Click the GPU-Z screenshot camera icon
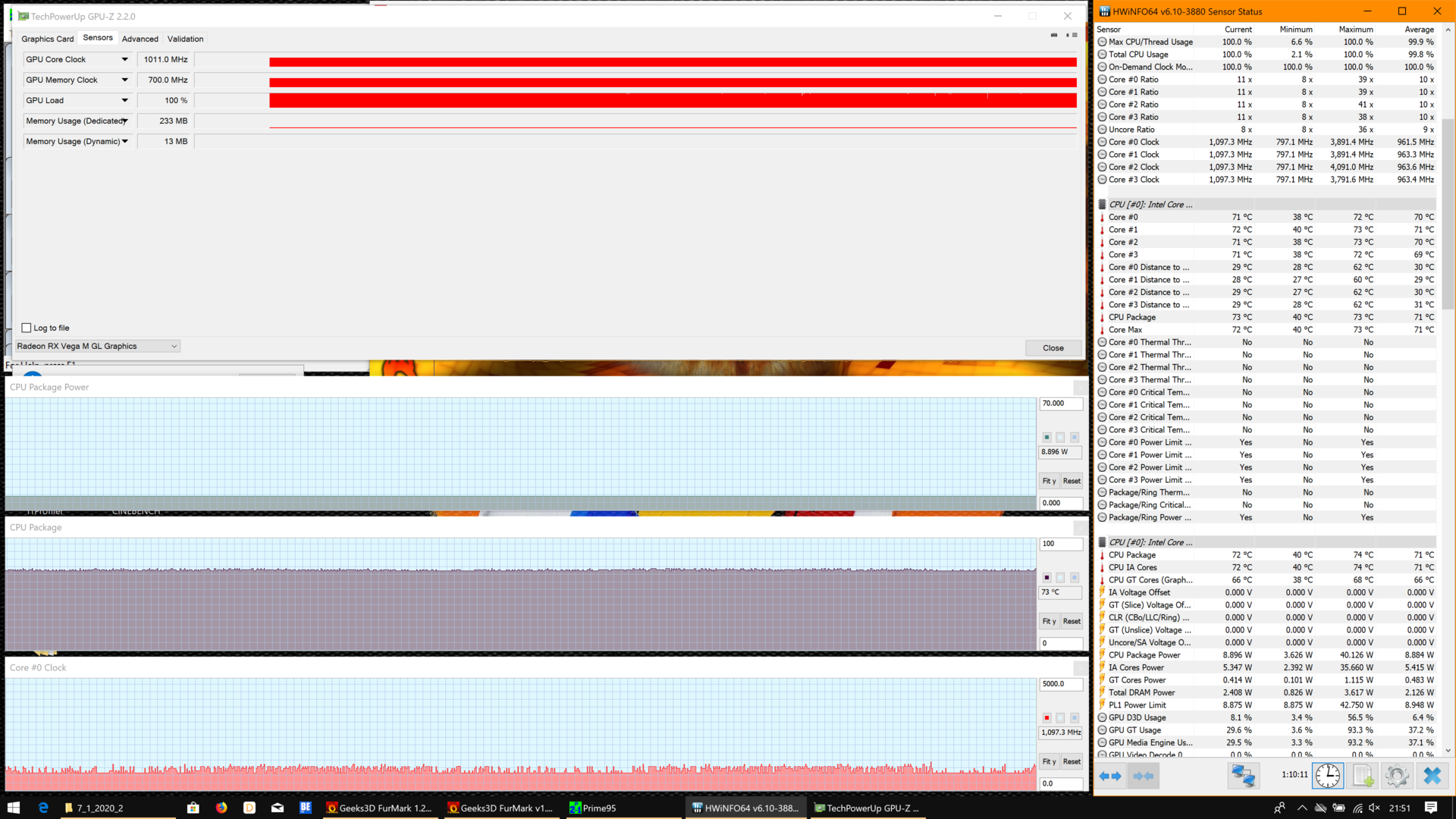The image size is (1456, 819). (1054, 35)
